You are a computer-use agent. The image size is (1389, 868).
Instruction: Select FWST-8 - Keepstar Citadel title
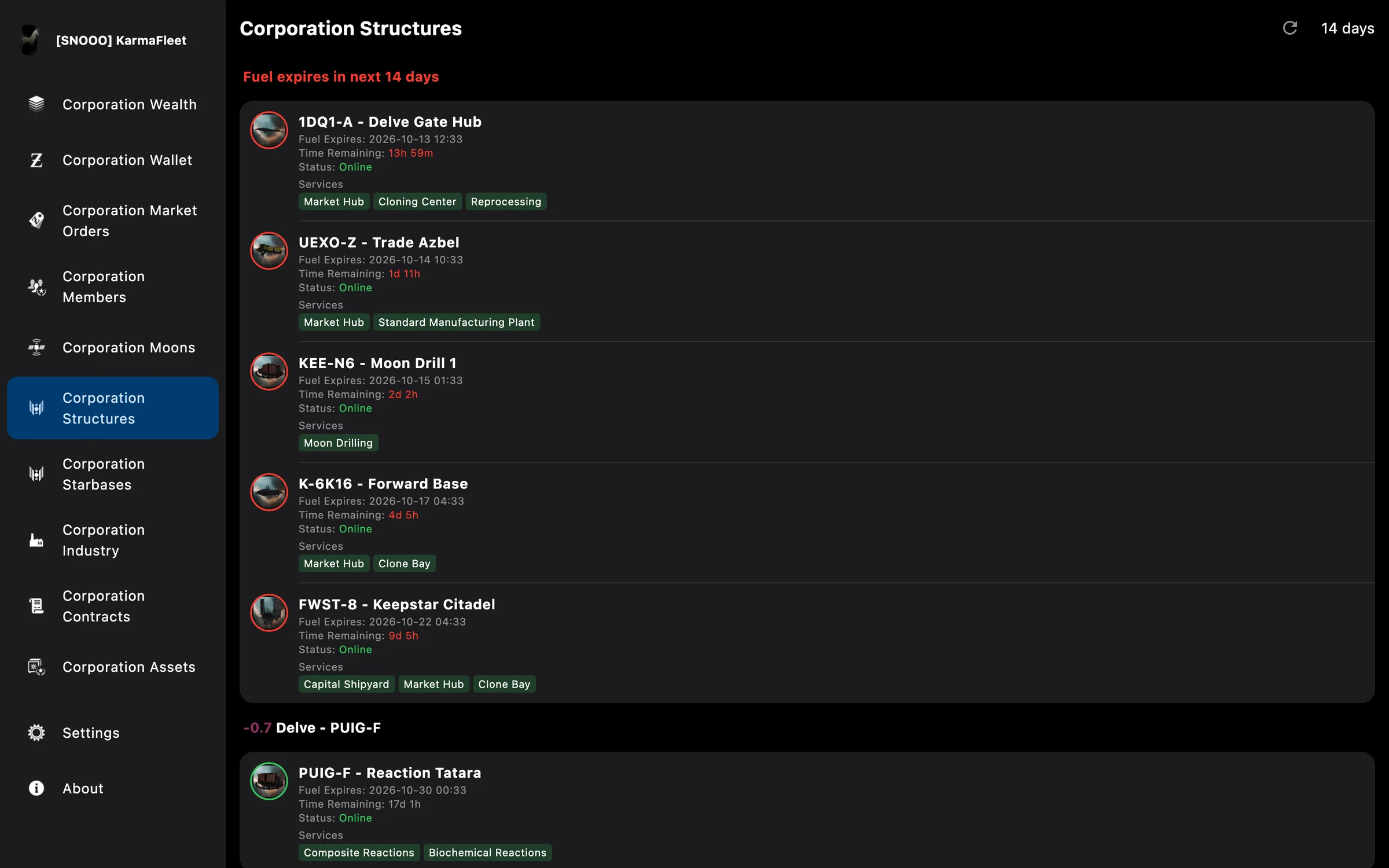397,604
